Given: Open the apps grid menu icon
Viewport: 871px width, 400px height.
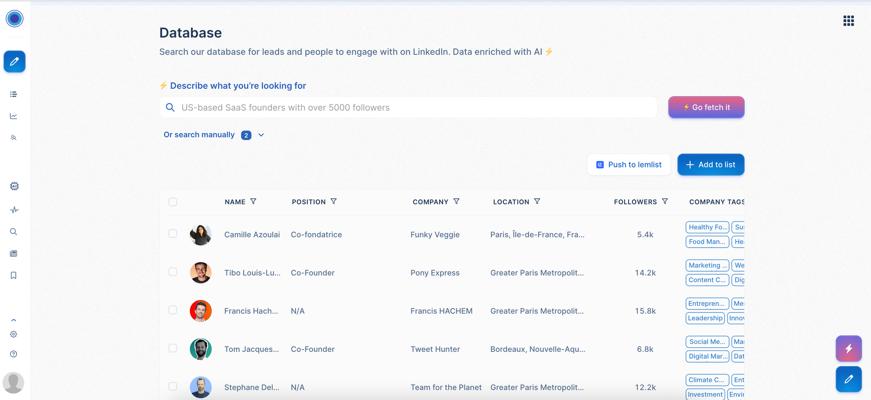Looking at the screenshot, I should click(848, 20).
